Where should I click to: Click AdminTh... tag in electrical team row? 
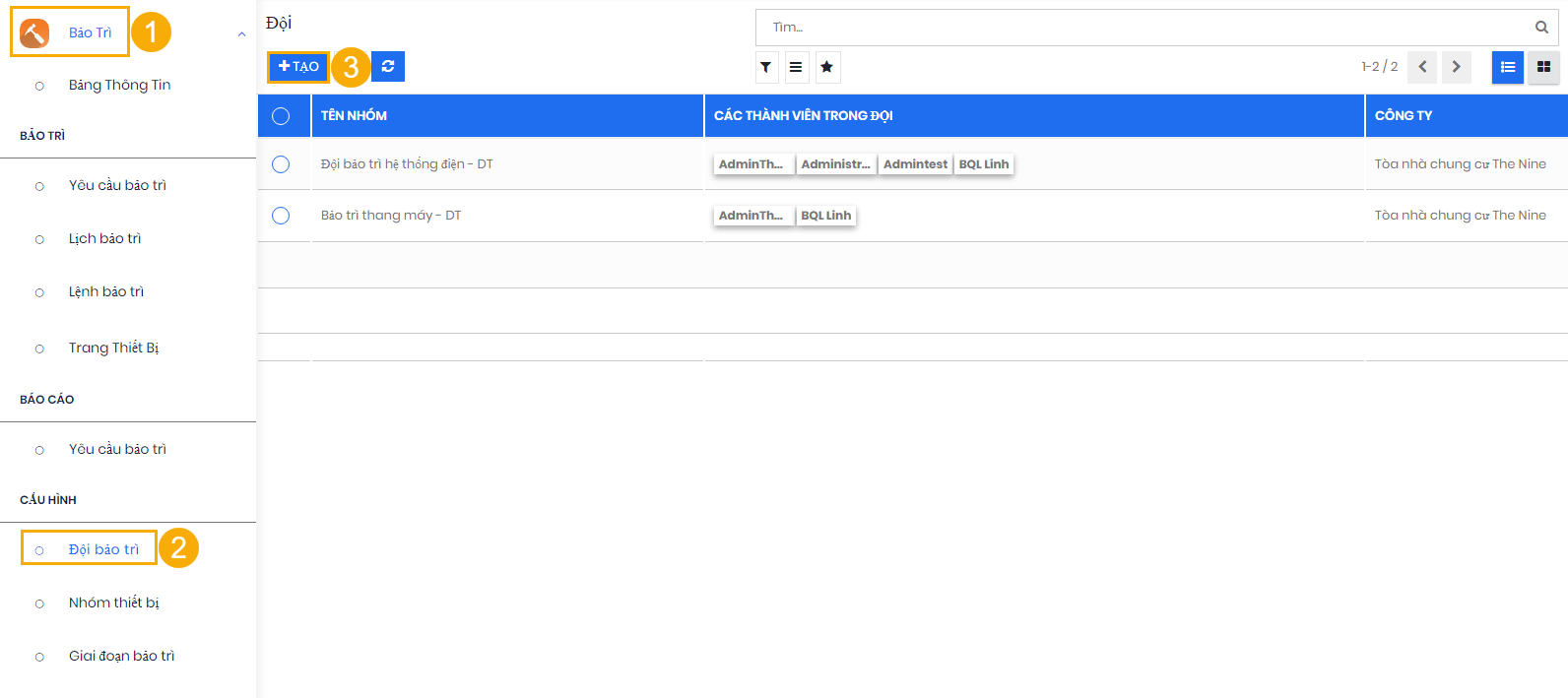(x=753, y=164)
